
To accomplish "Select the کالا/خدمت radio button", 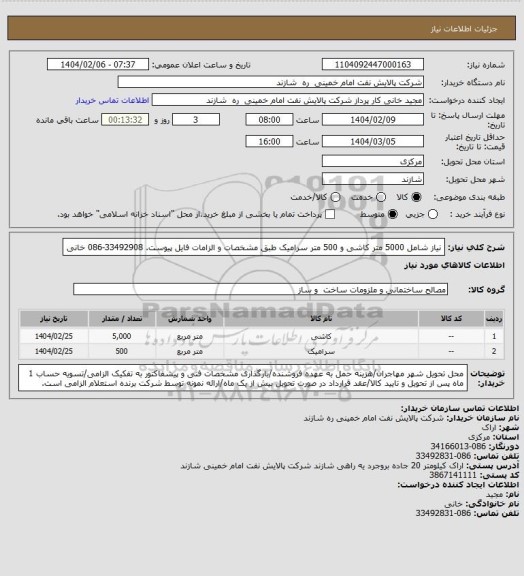I will tap(335, 197).
